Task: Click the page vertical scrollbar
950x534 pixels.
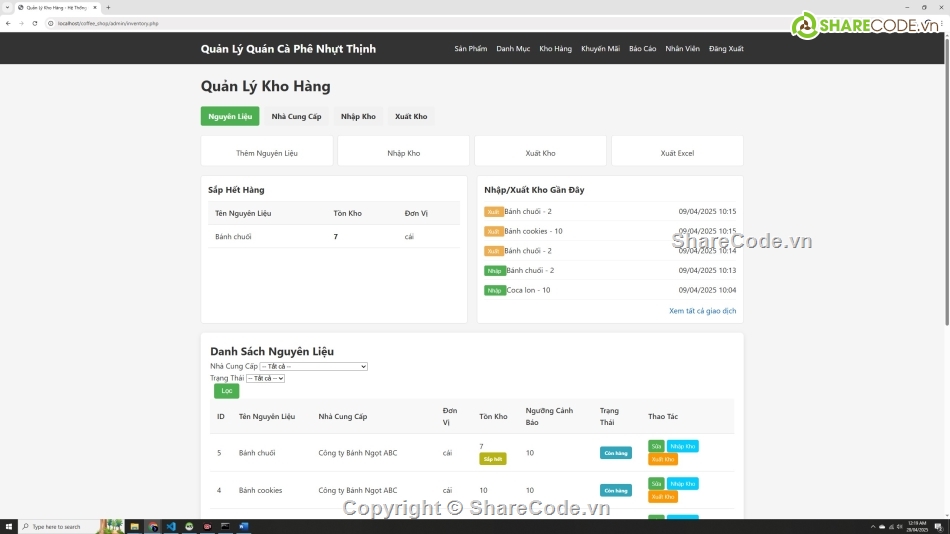Action: (946, 182)
